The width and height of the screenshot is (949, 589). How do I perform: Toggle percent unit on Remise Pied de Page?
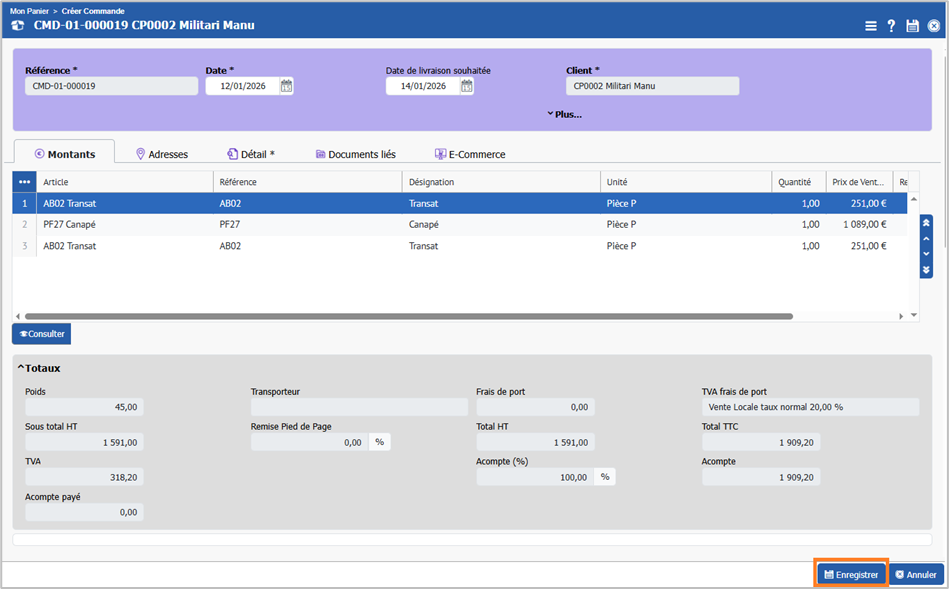(x=380, y=442)
